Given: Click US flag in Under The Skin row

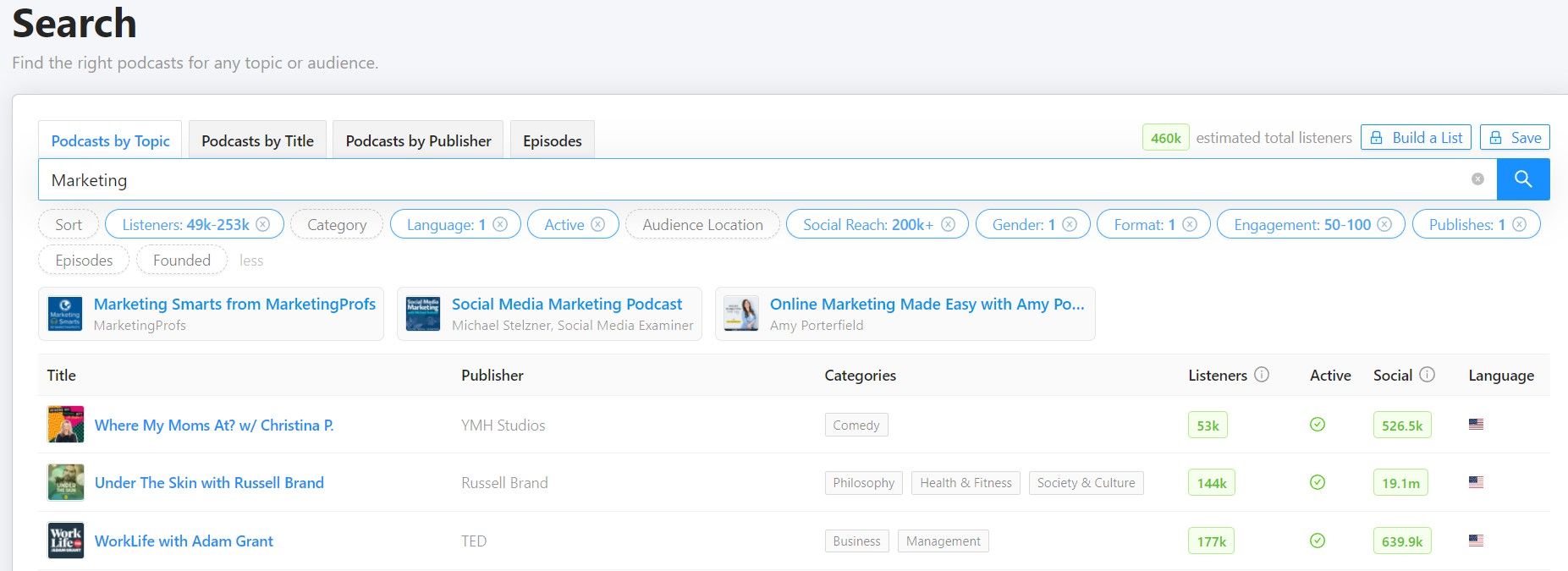Looking at the screenshot, I should 1477,482.
